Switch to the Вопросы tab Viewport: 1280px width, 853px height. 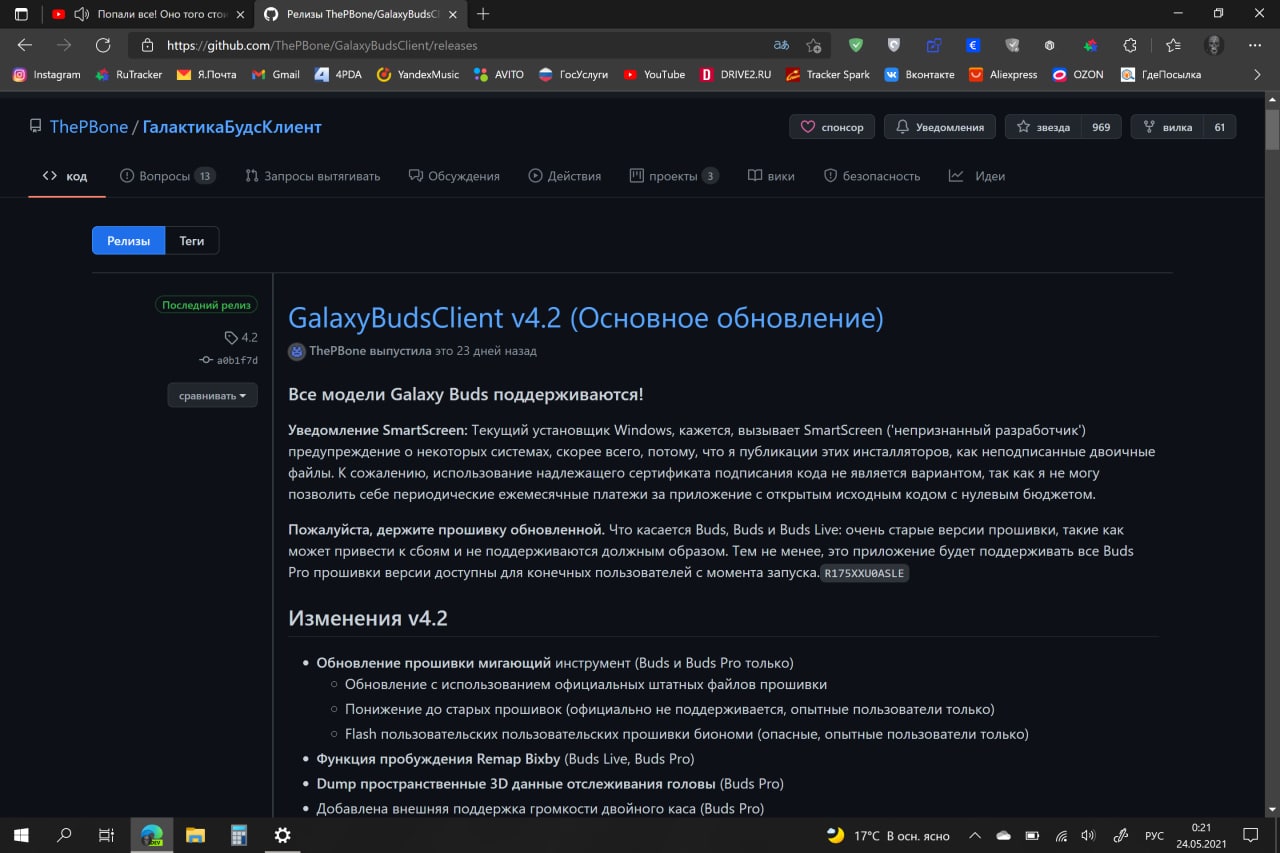pos(167,176)
